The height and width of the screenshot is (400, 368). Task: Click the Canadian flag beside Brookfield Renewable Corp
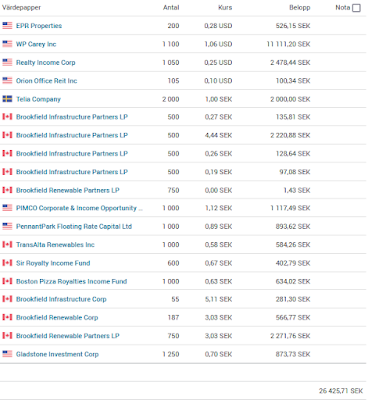point(7,317)
